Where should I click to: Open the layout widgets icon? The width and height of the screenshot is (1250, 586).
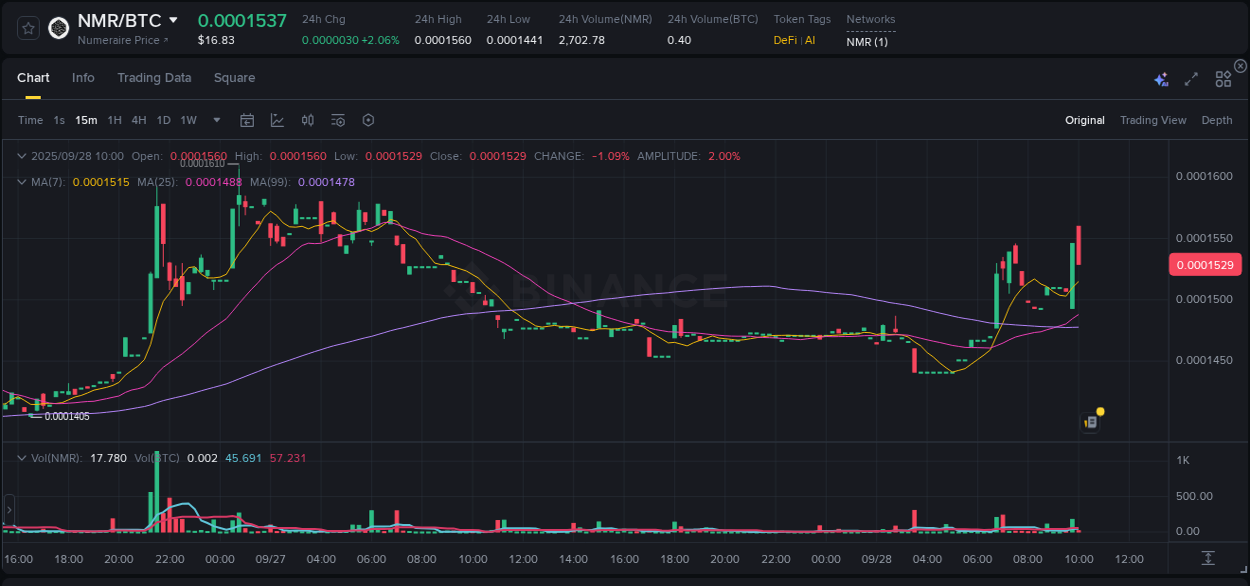1222,77
